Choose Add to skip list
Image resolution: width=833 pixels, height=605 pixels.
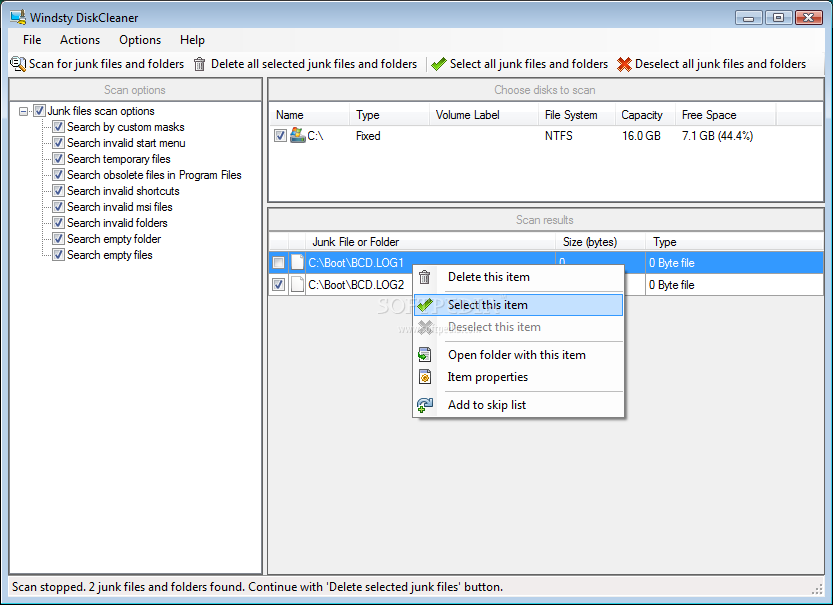coord(518,405)
